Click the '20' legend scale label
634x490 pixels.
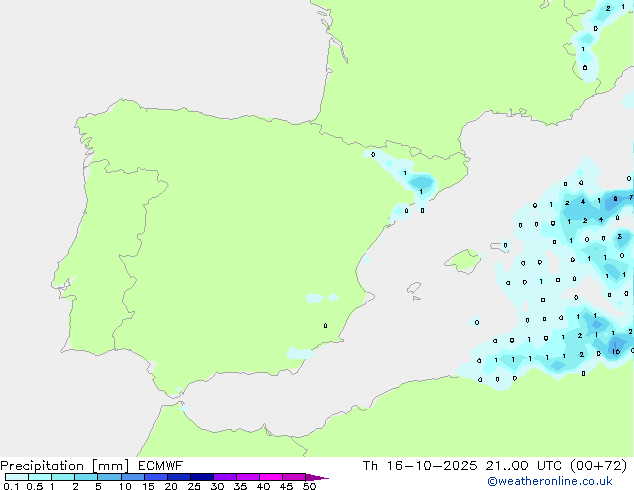(171, 486)
